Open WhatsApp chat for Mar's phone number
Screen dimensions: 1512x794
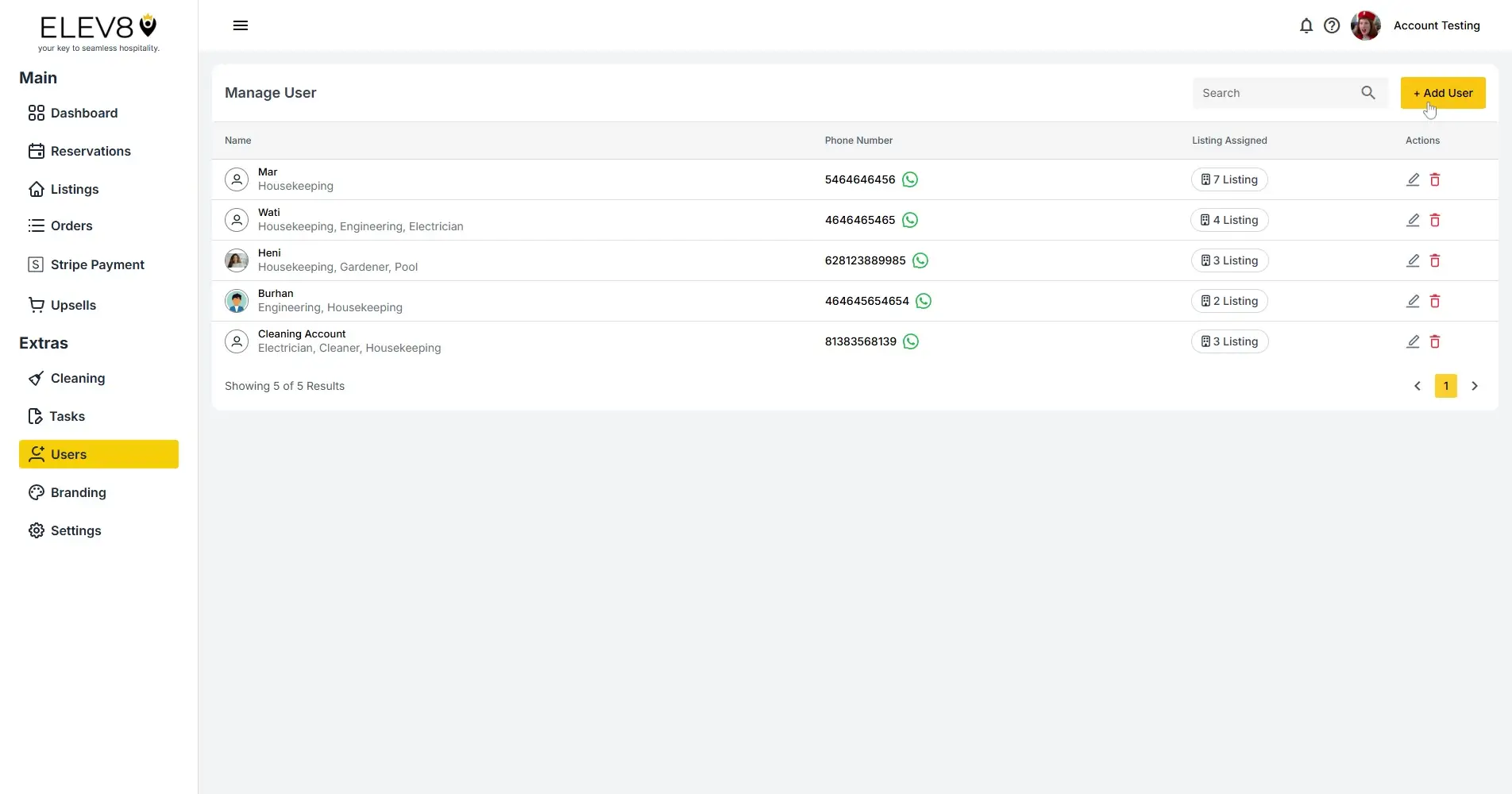coord(909,179)
